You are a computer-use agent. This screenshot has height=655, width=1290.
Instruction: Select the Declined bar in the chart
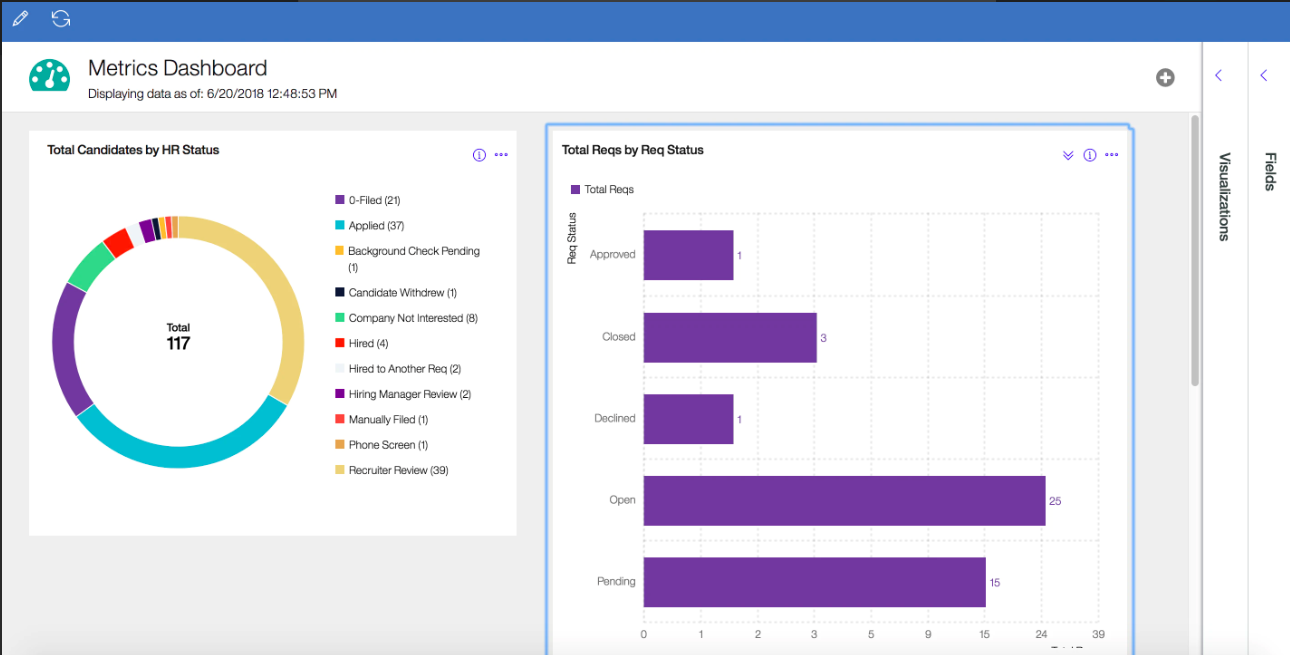[688, 419]
